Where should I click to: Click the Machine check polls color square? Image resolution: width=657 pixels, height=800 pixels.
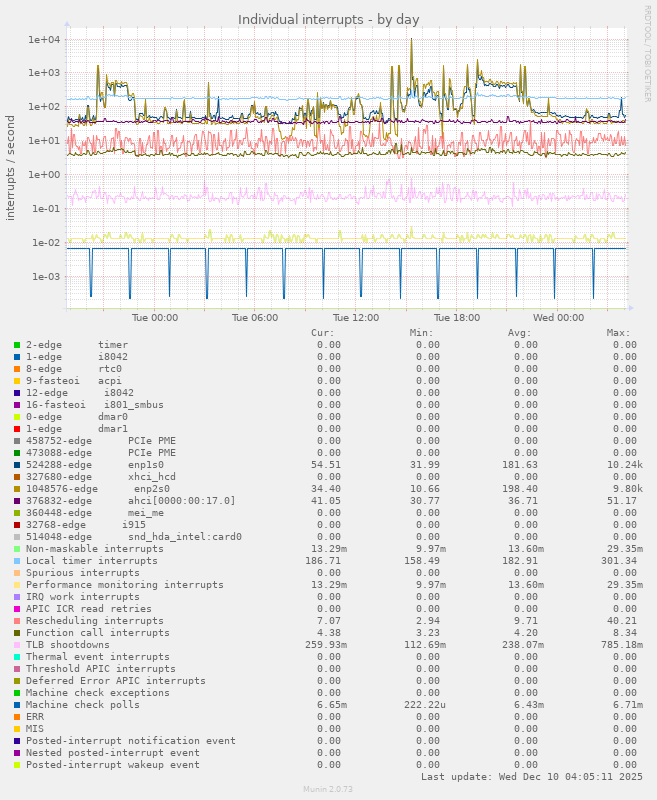[17, 705]
